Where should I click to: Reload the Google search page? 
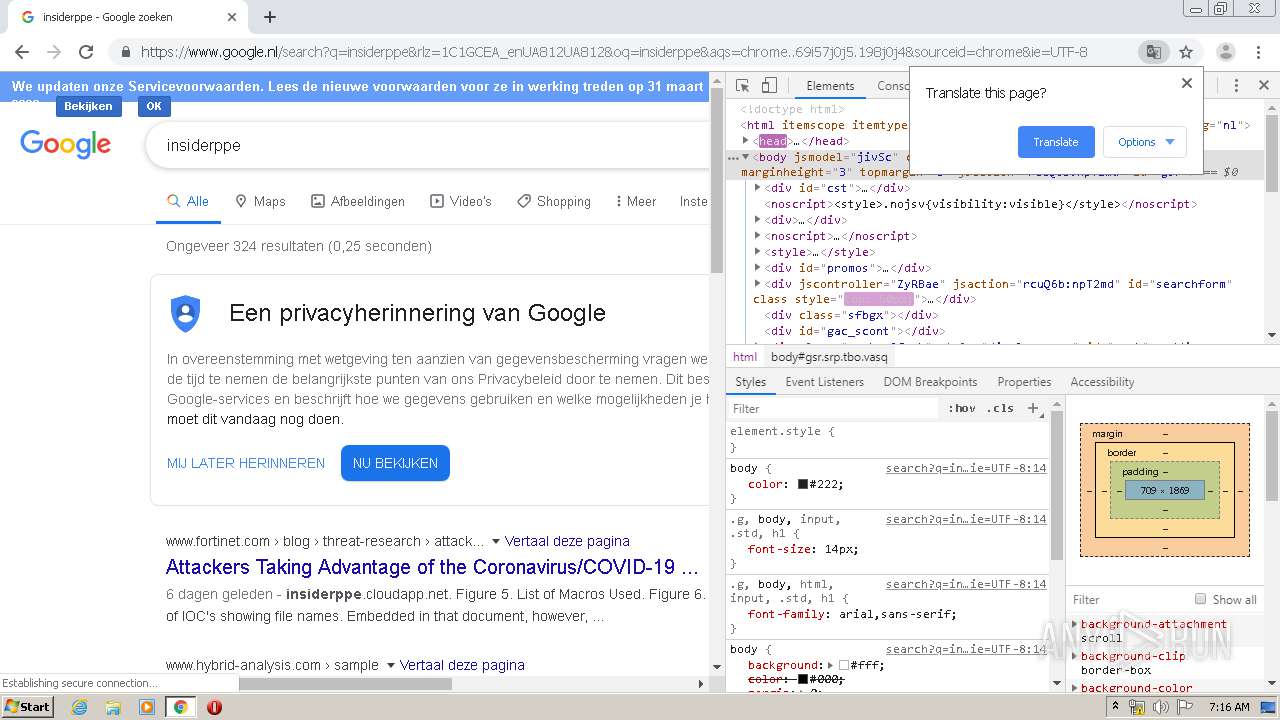pyautogui.click(x=86, y=52)
